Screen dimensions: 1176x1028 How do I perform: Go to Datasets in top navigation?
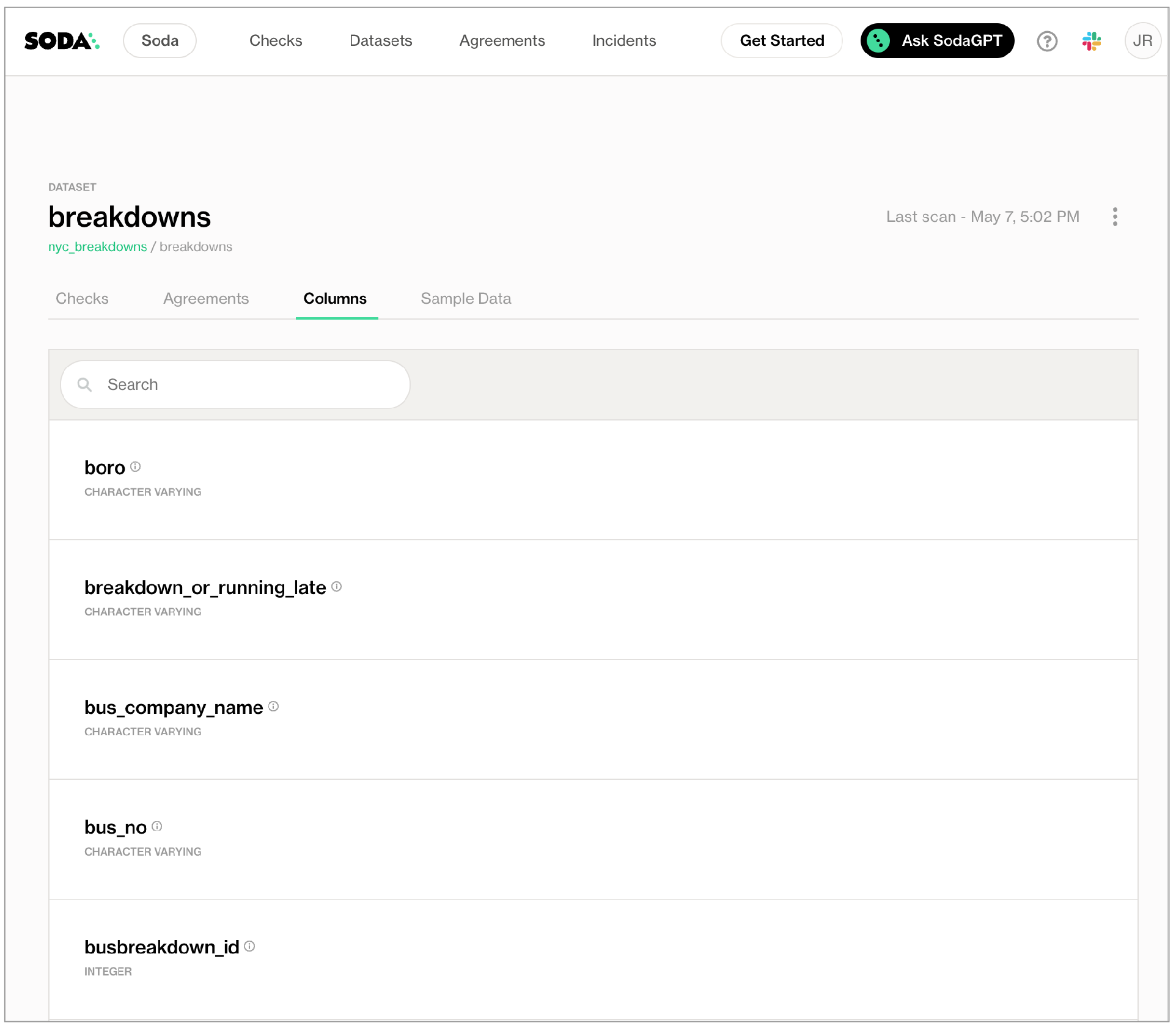click(381, 41)
